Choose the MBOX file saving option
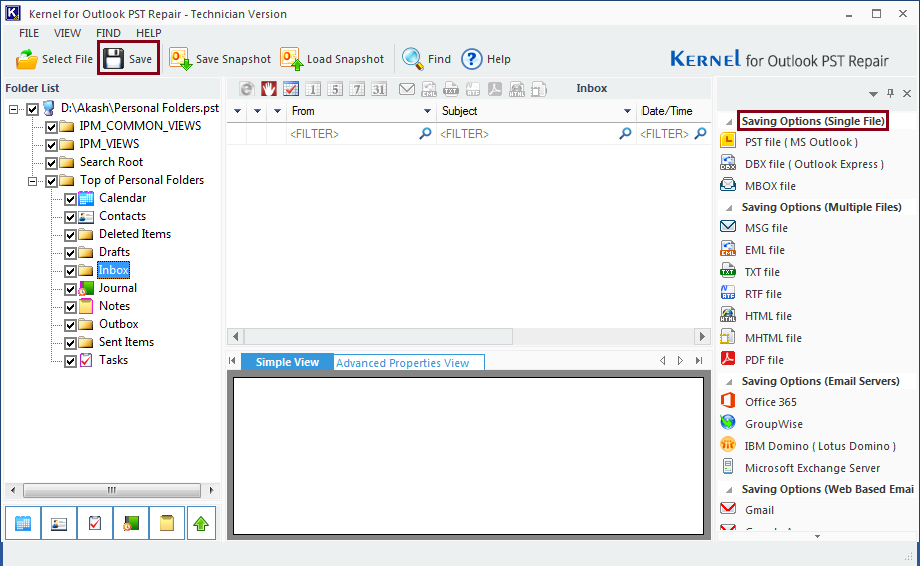The height and width of the screenshot is (566, 920). click(x=770, y=186)
